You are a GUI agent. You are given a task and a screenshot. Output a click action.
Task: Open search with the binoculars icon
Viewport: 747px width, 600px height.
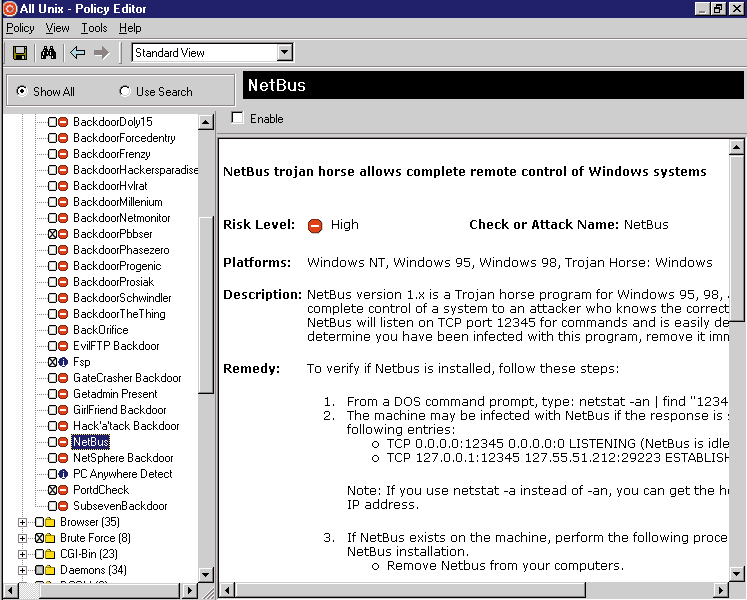(48, 53)
